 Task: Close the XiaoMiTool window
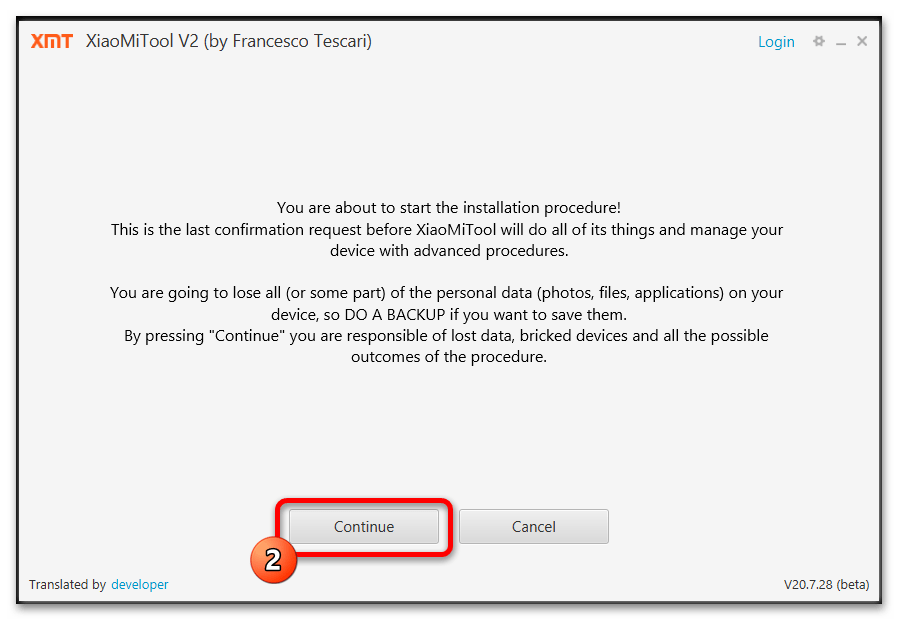click(x=862, y=41)
